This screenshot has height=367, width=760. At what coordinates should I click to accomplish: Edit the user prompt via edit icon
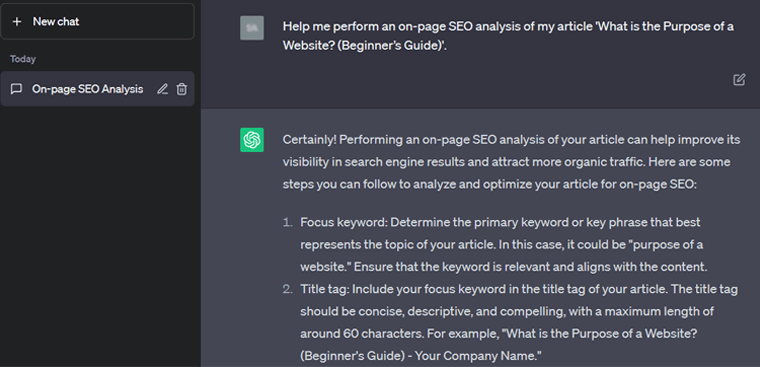pos(739,80)
